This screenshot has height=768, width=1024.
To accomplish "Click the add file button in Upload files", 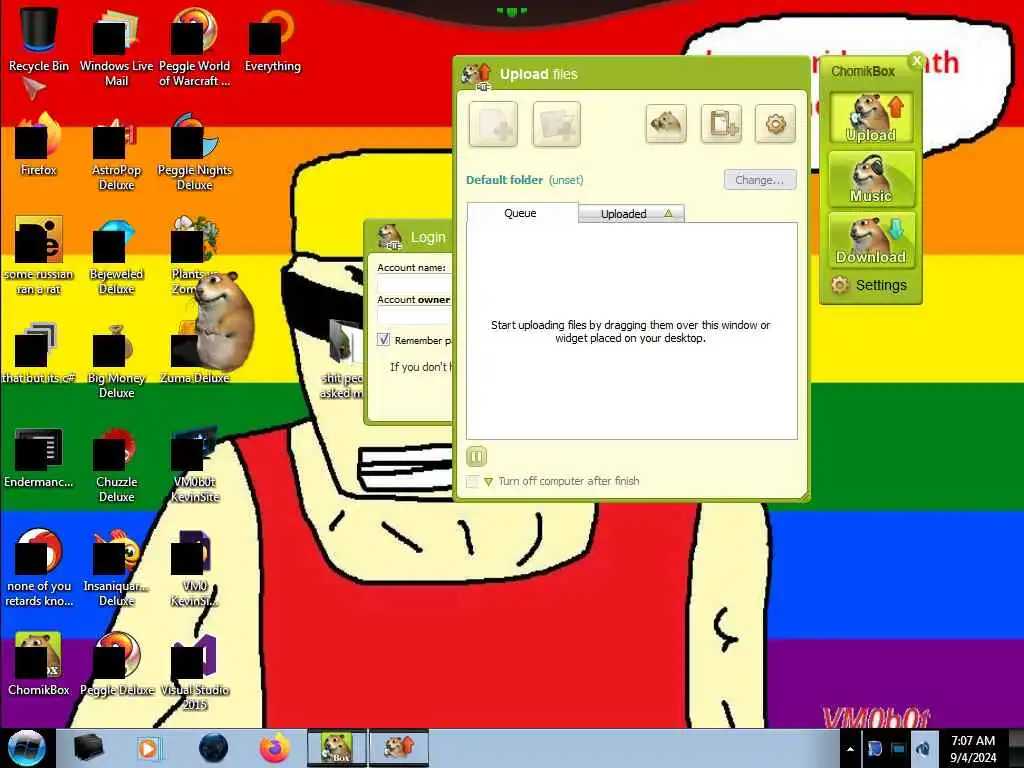I will (x=493, y=124).
